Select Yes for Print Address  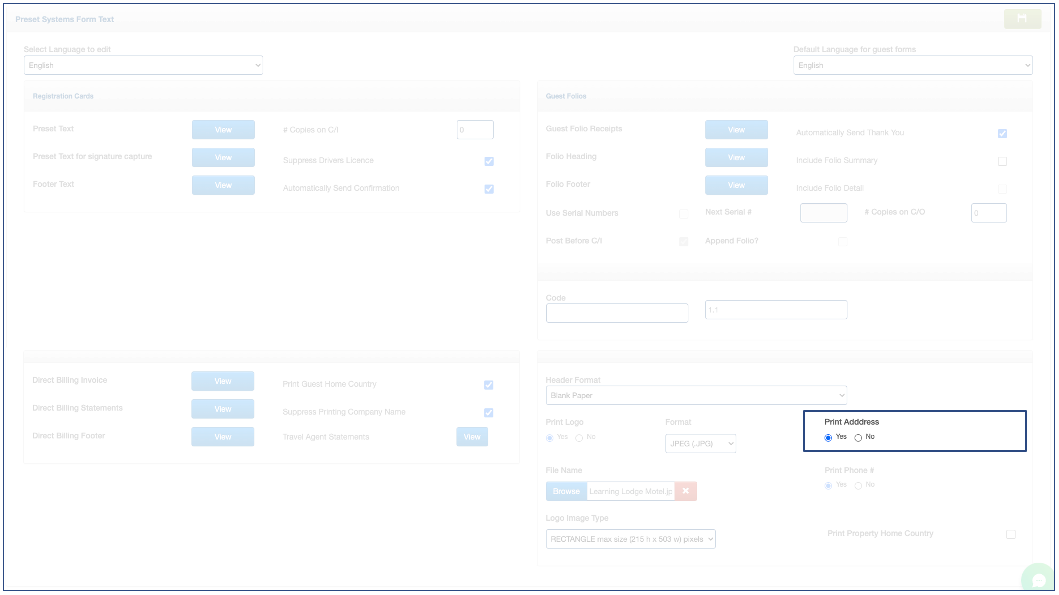[x=828, y=437]
